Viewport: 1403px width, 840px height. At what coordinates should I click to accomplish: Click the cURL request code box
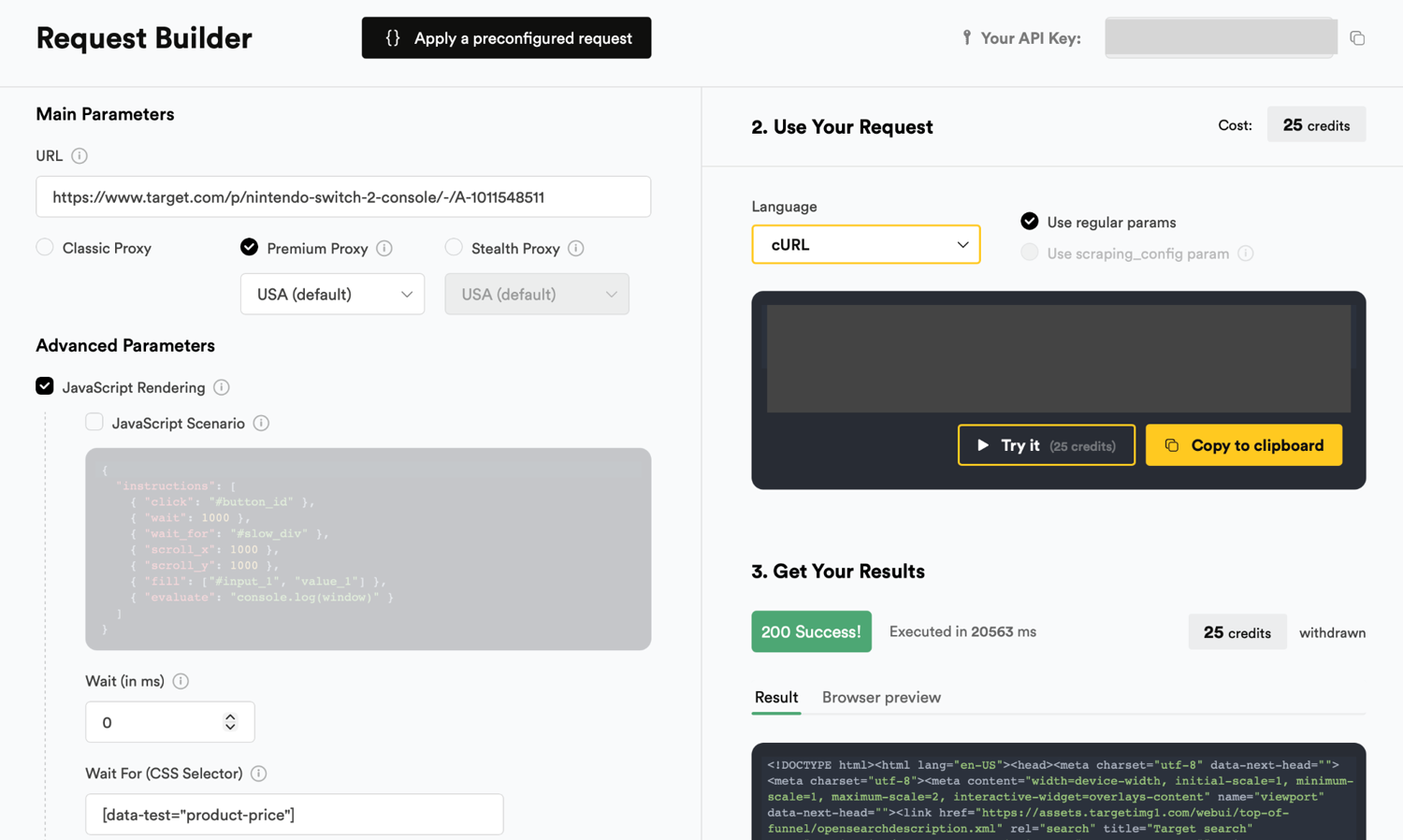[x=1059, y=358]
